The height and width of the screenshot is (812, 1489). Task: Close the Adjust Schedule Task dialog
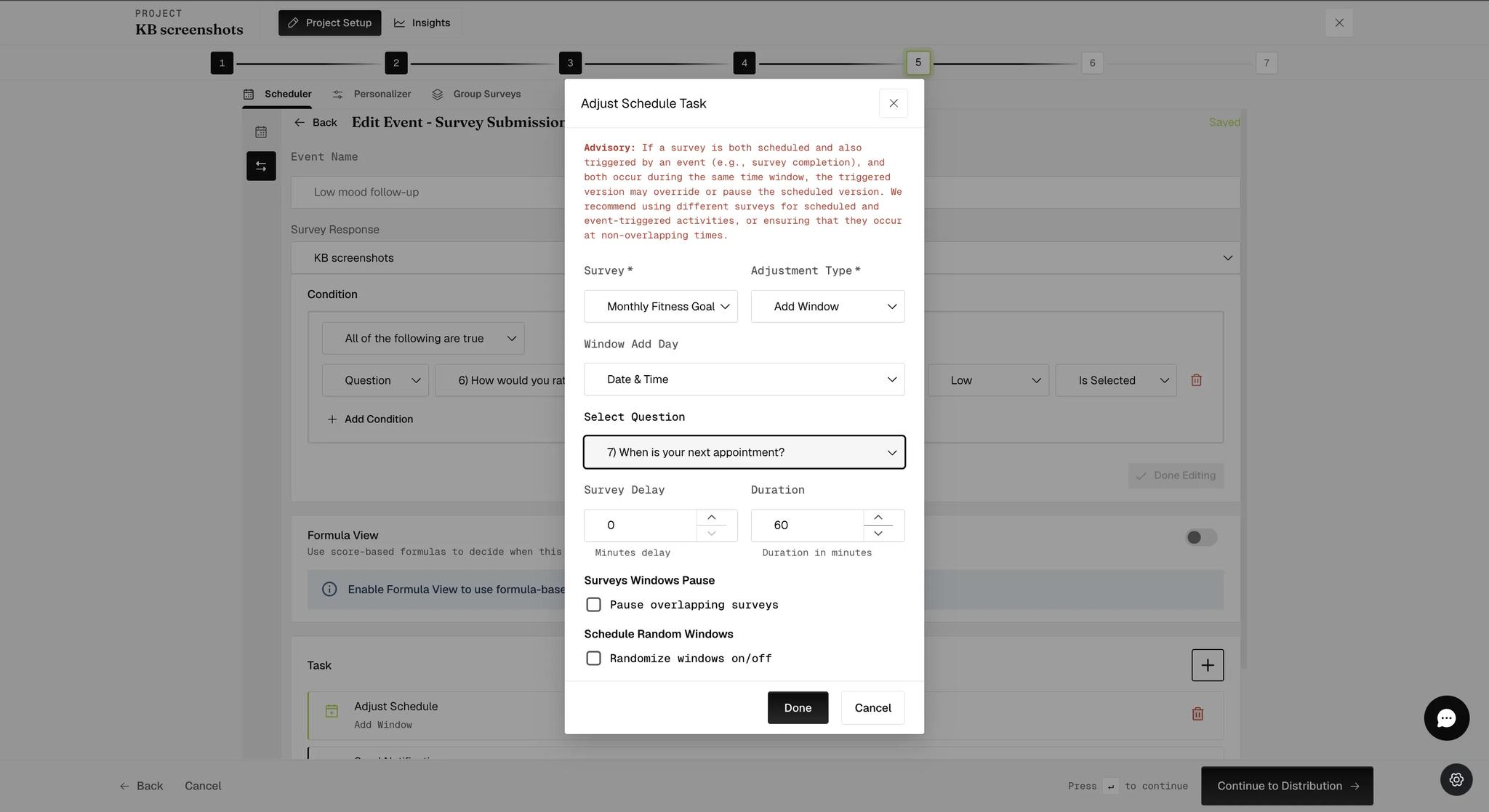[894, 103]
